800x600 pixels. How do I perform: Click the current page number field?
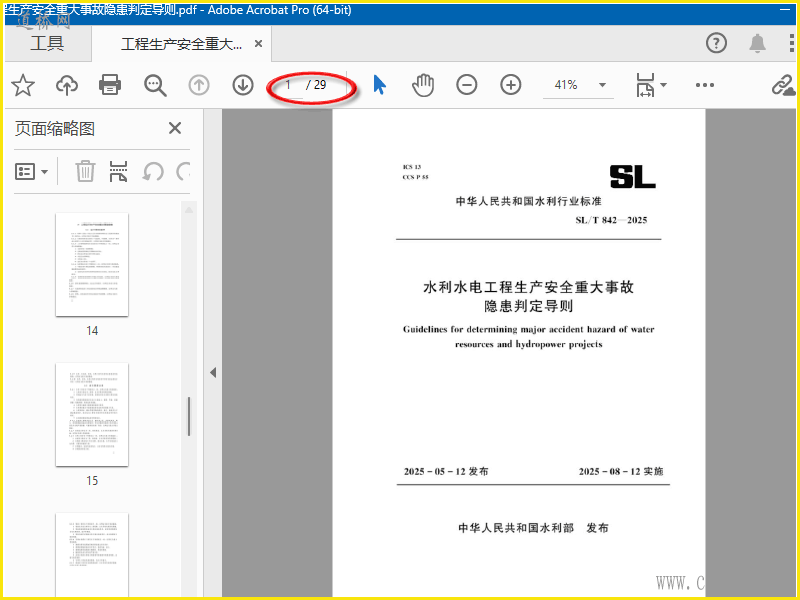289,85
